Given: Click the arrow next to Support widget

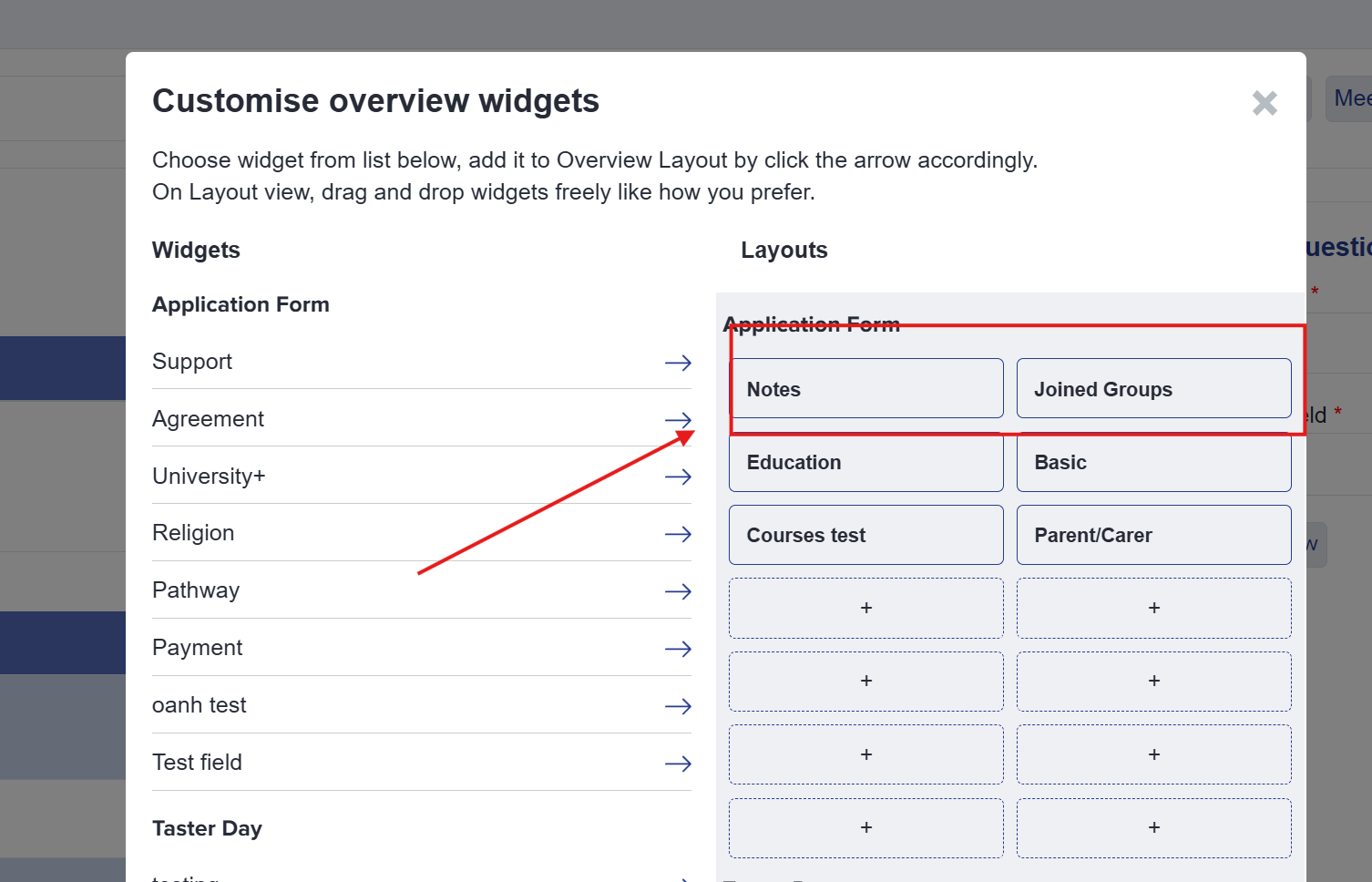Looking at the screenshot, I should [678, 363].
